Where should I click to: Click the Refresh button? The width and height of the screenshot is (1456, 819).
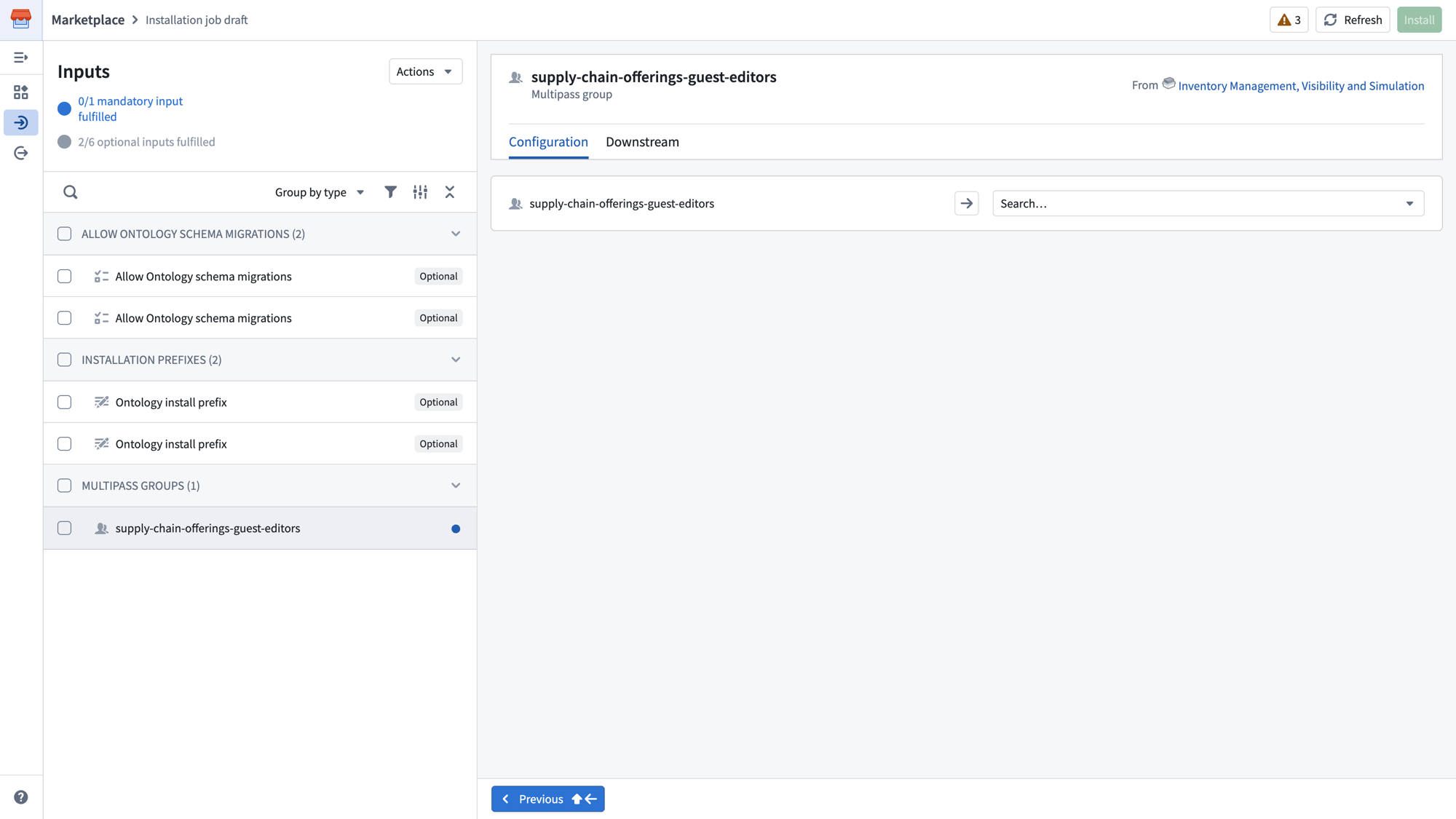(1353, 20)
